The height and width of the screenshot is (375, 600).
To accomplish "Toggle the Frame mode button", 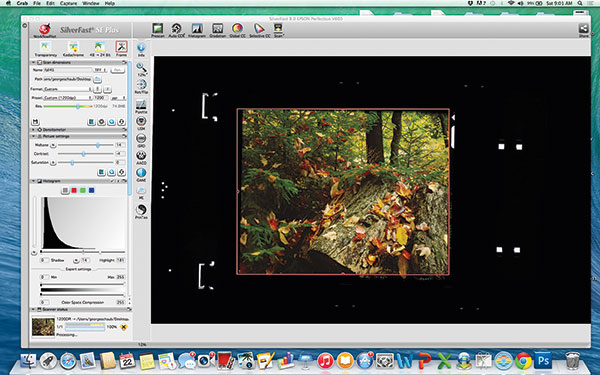I will tap(121, 49).
